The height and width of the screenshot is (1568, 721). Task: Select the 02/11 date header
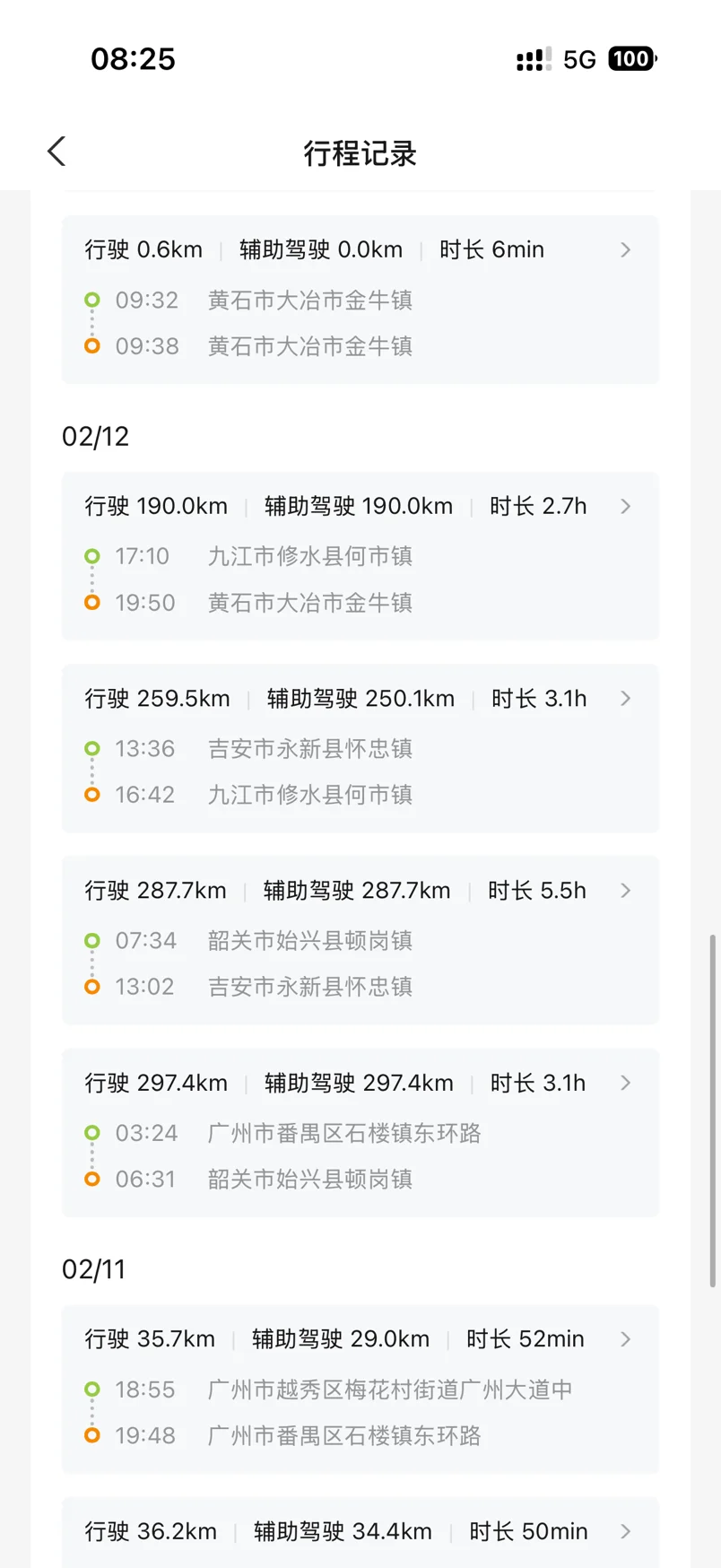(94, 1269)
